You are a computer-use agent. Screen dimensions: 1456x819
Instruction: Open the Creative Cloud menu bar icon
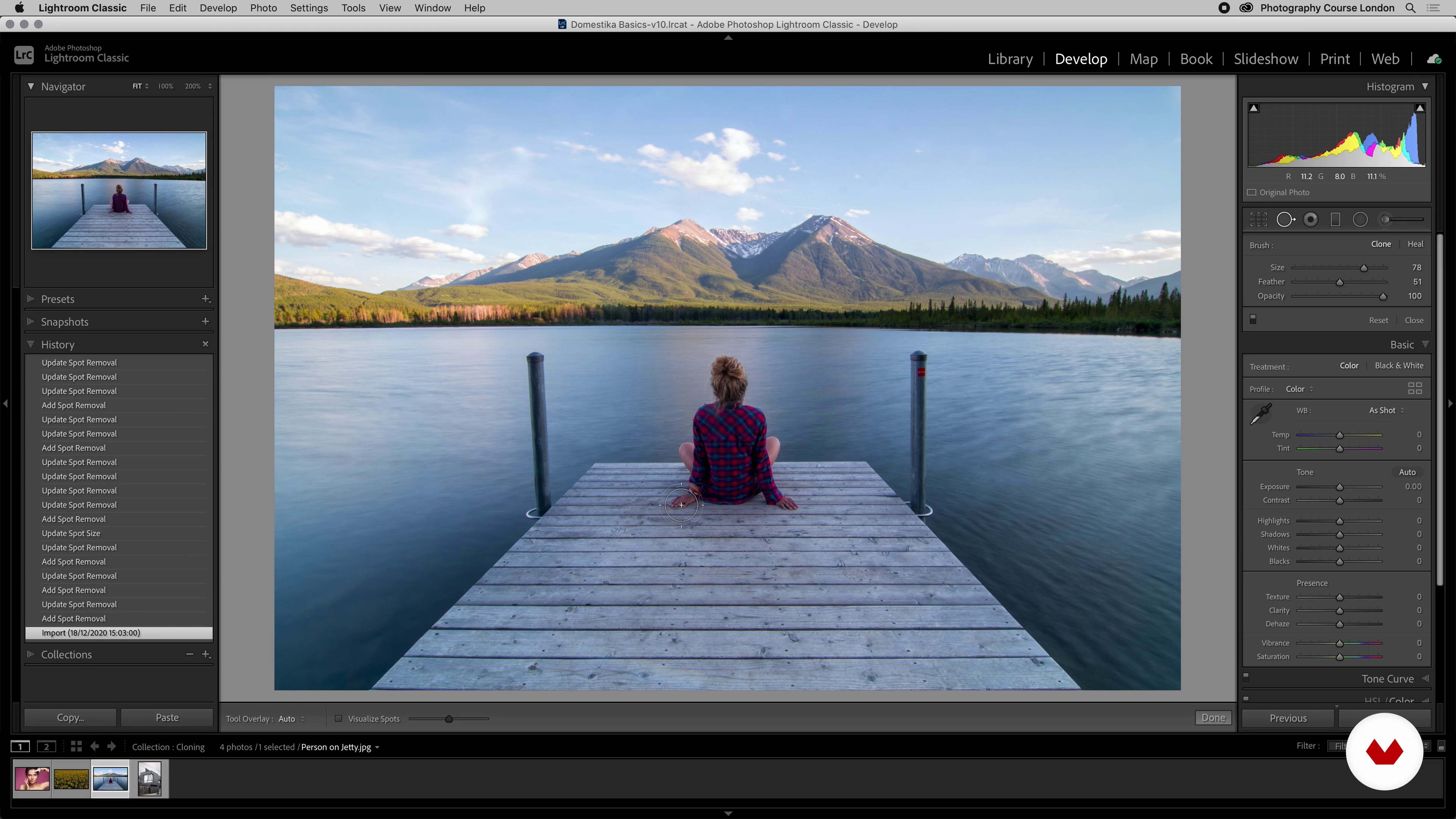1246,8
